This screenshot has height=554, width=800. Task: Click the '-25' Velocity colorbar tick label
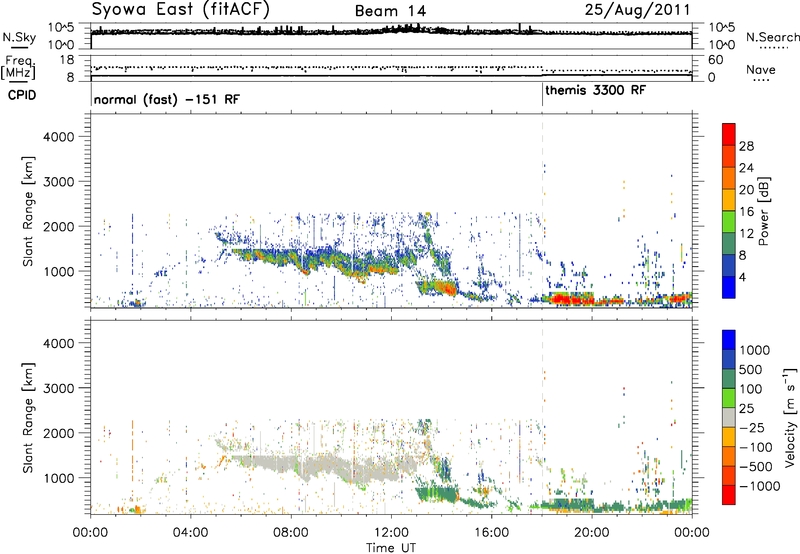coord(752,427)
